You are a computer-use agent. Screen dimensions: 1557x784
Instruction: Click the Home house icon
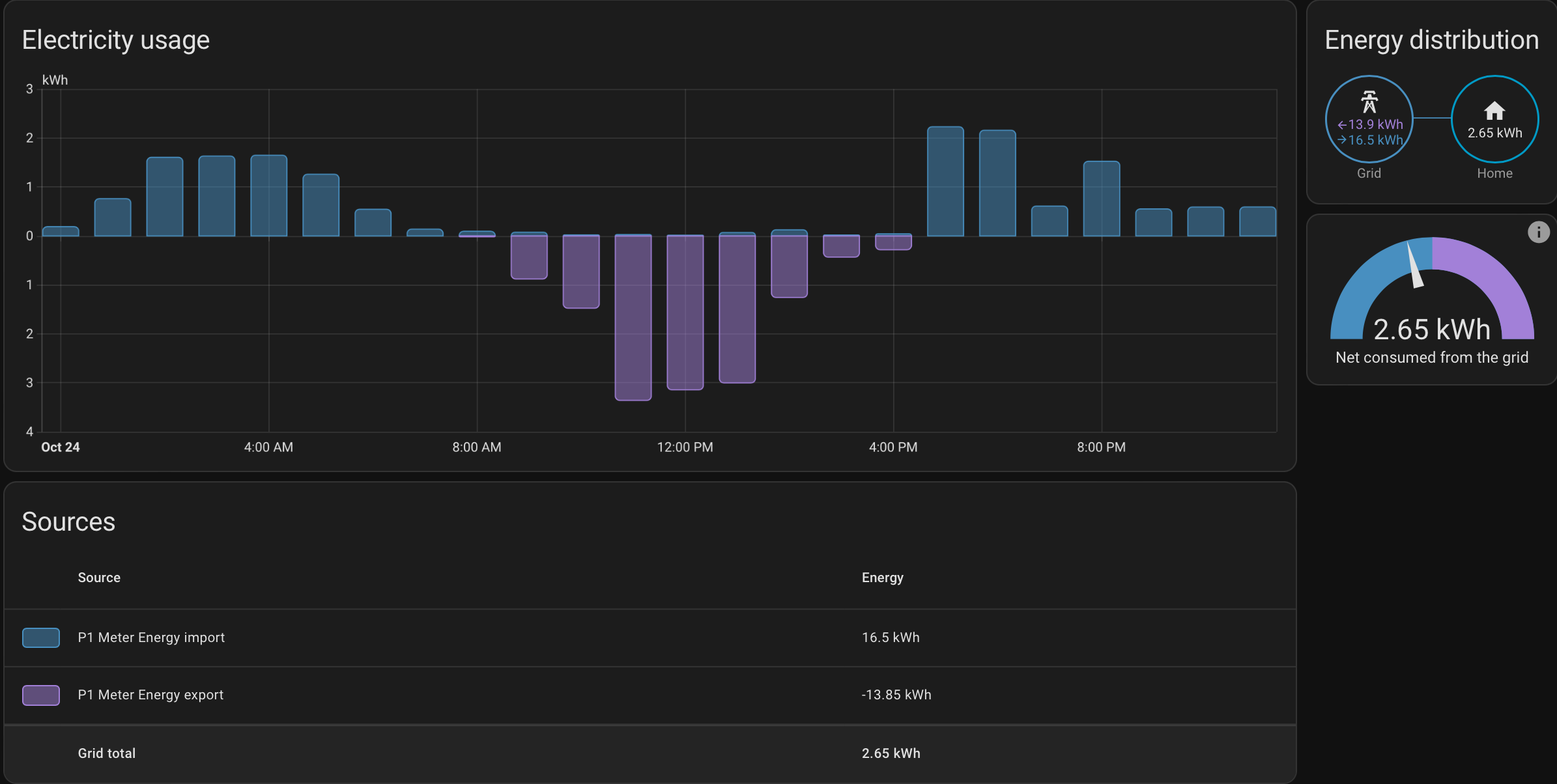[1494, 111]
